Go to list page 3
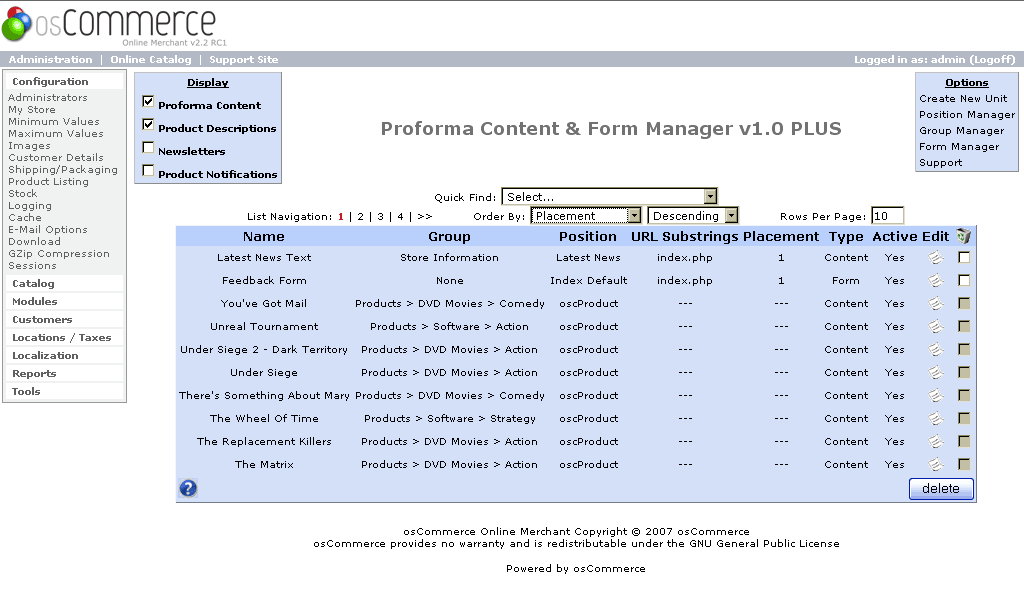 coord(381,216)
